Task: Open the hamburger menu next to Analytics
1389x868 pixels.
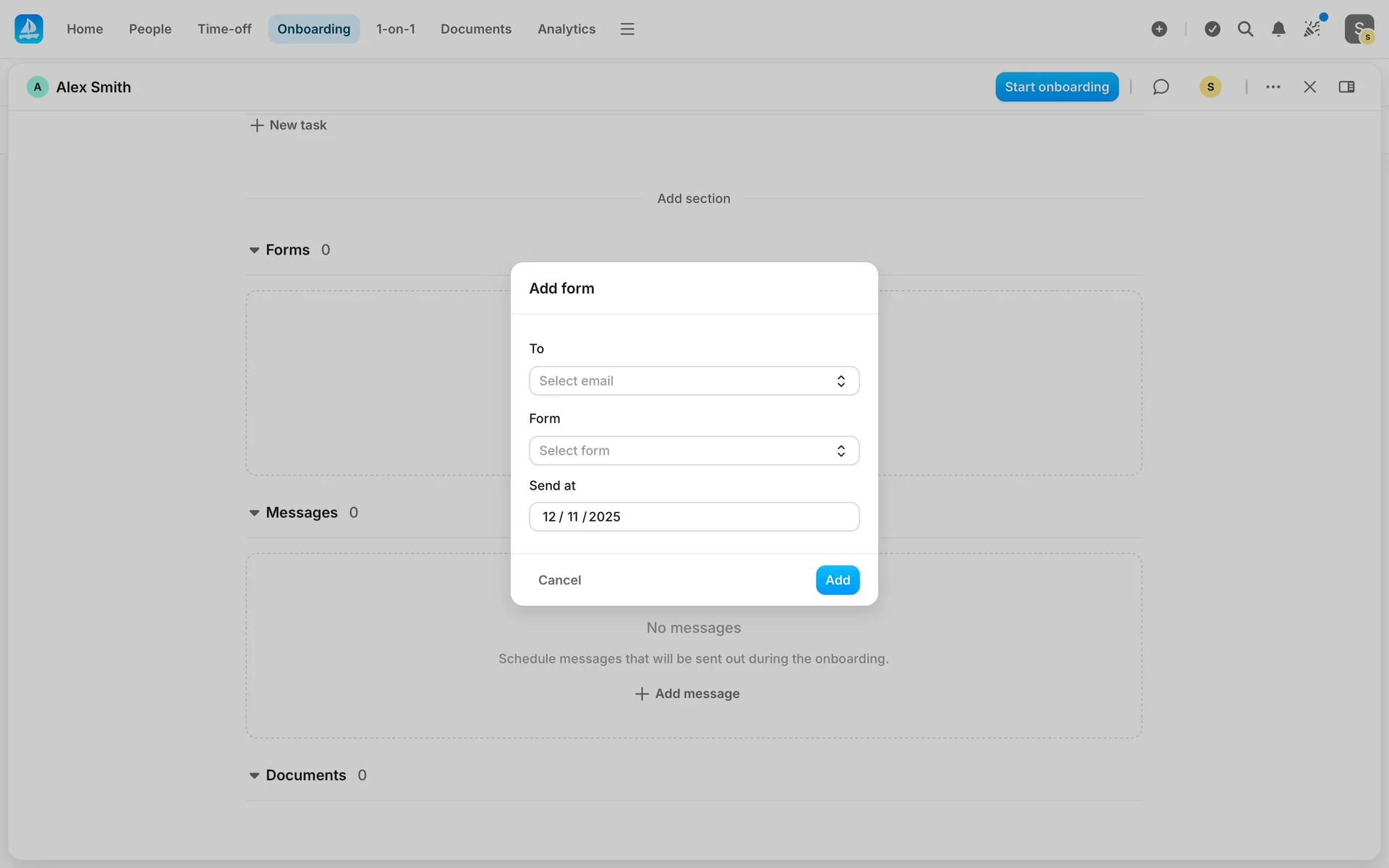Action: (627, 29)
